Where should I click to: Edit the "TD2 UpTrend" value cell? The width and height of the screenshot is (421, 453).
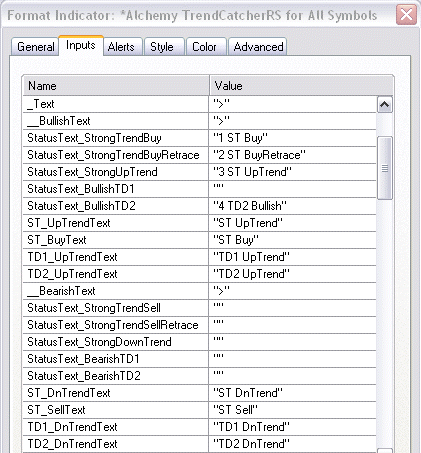pyautogui.click(x=293, y=274)
